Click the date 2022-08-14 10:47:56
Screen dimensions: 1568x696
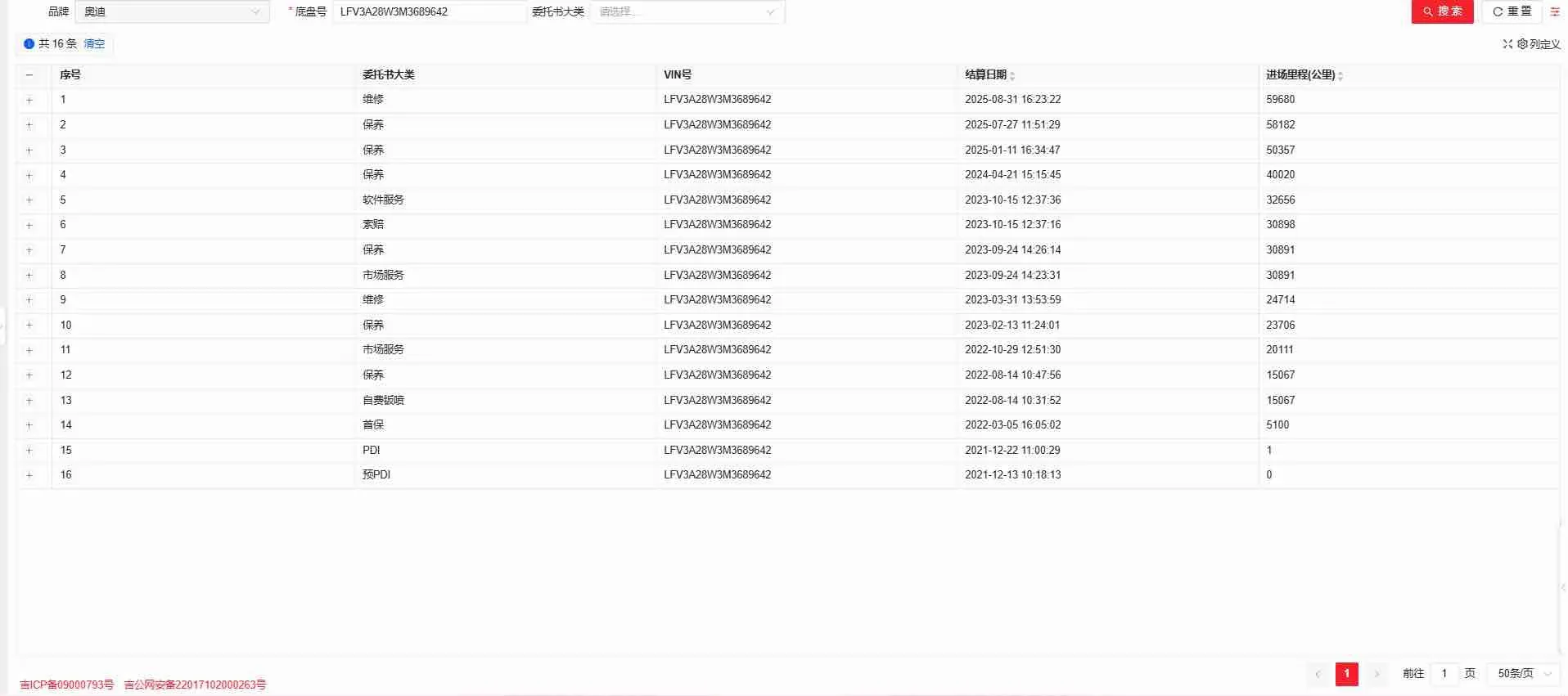tap(1013, 375)
